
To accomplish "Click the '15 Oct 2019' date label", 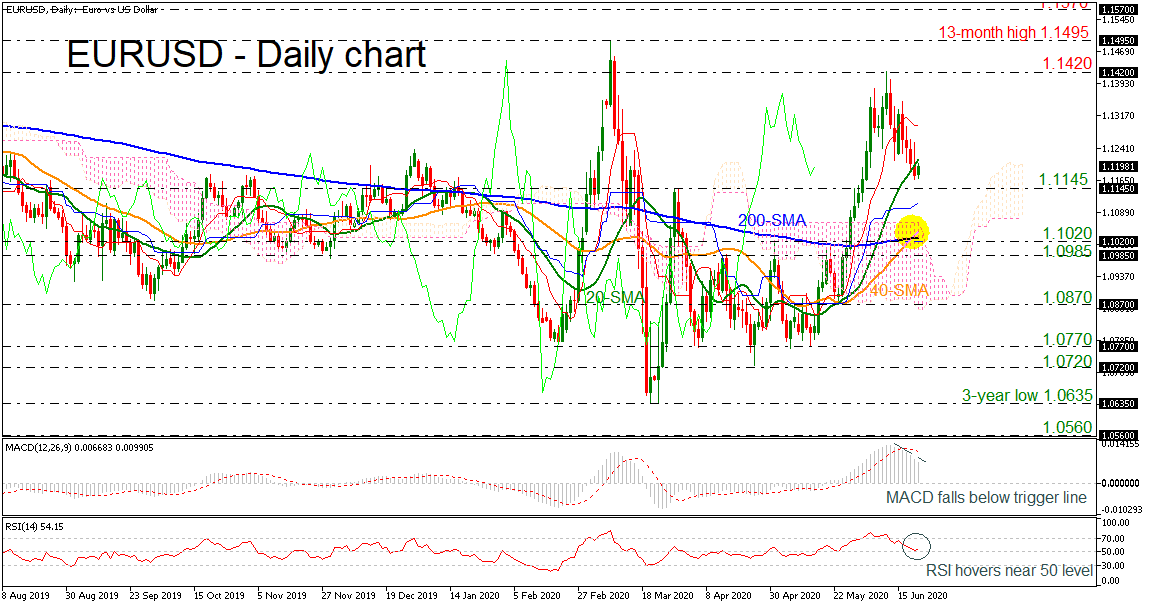I will pyautogui.click(x=219, y=596).
